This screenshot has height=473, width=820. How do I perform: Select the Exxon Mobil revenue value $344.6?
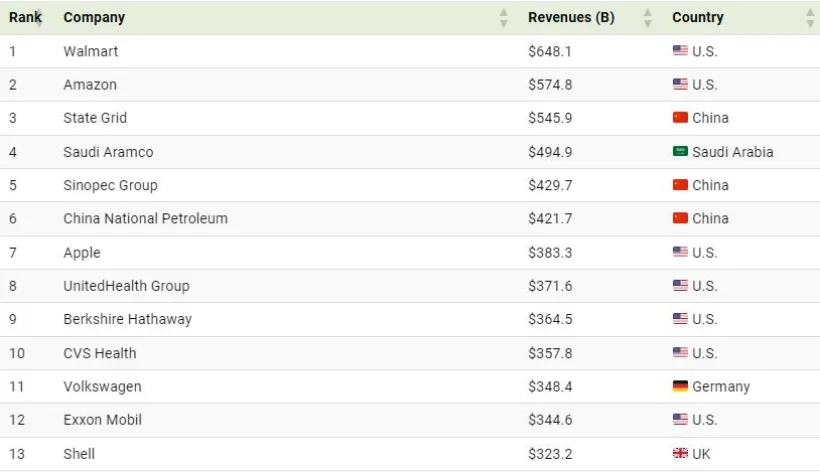click(550, 420)
